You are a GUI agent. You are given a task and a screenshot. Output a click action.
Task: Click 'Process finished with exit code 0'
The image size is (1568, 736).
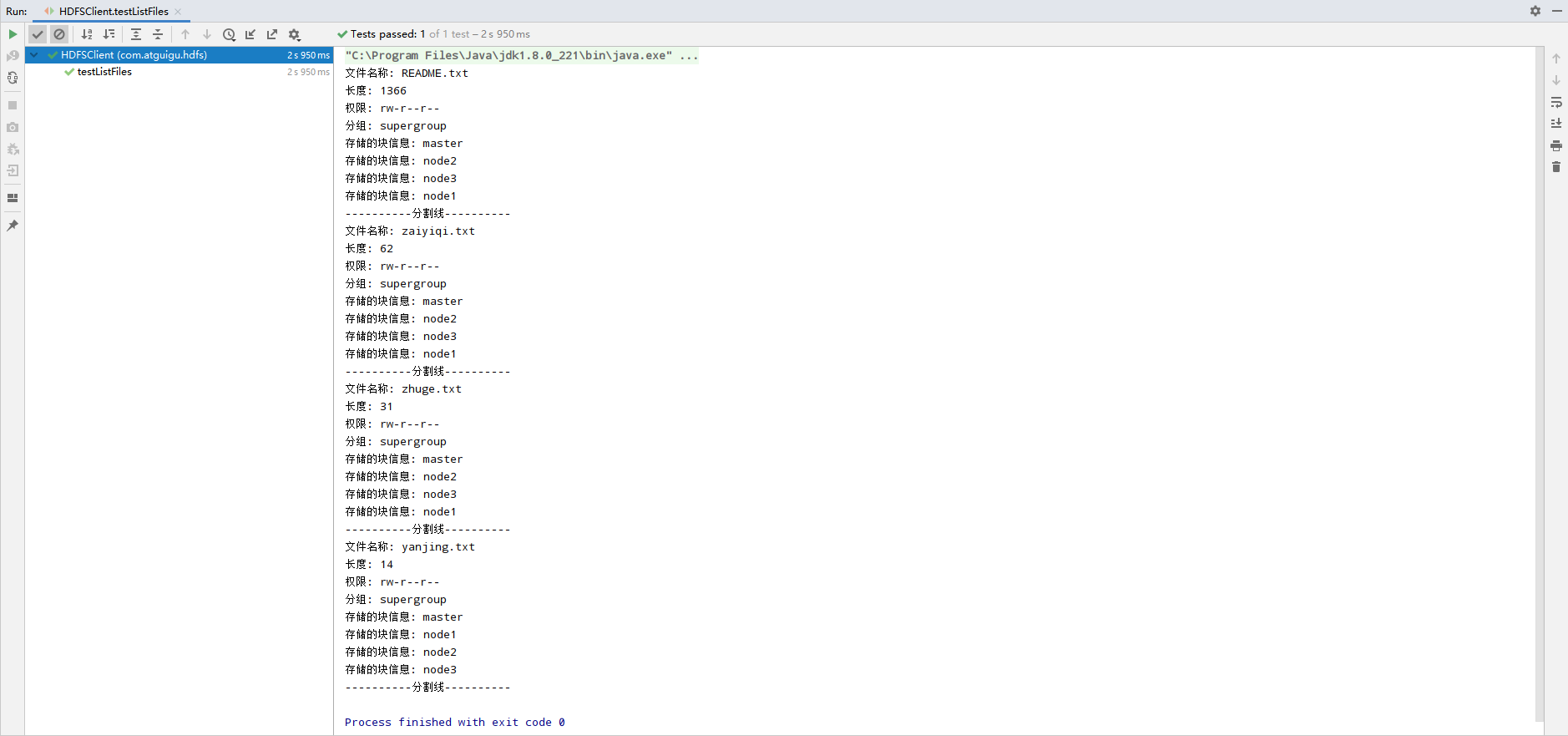point(455,723)
